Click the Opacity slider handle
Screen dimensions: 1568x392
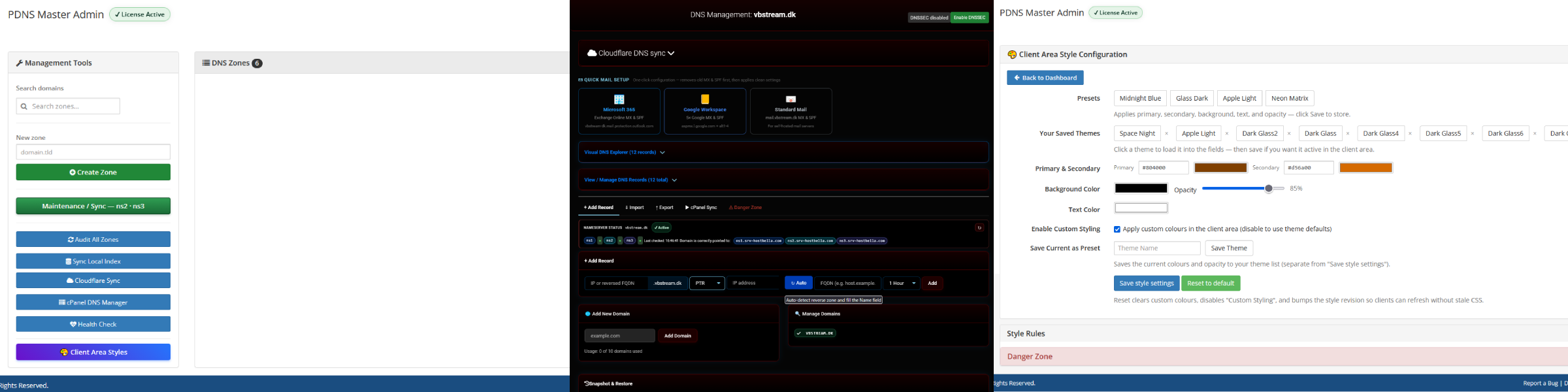click(x=1268, y=188)
